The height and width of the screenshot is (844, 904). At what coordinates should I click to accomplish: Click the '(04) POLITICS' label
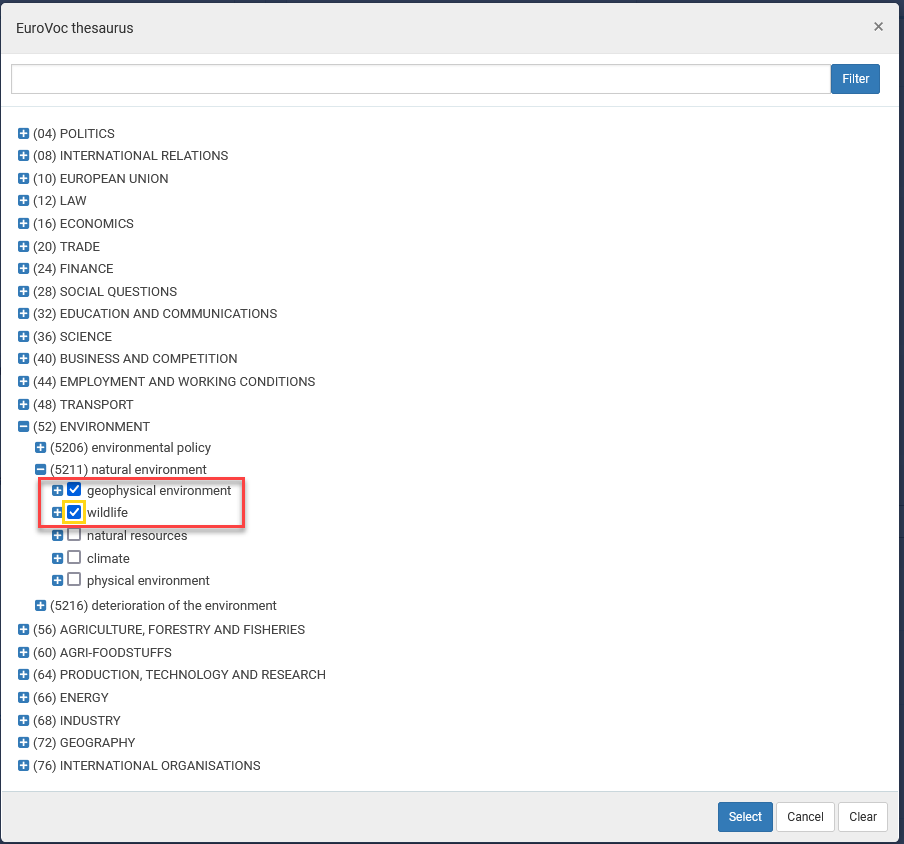pyautogui.click(x=74, y=134)
